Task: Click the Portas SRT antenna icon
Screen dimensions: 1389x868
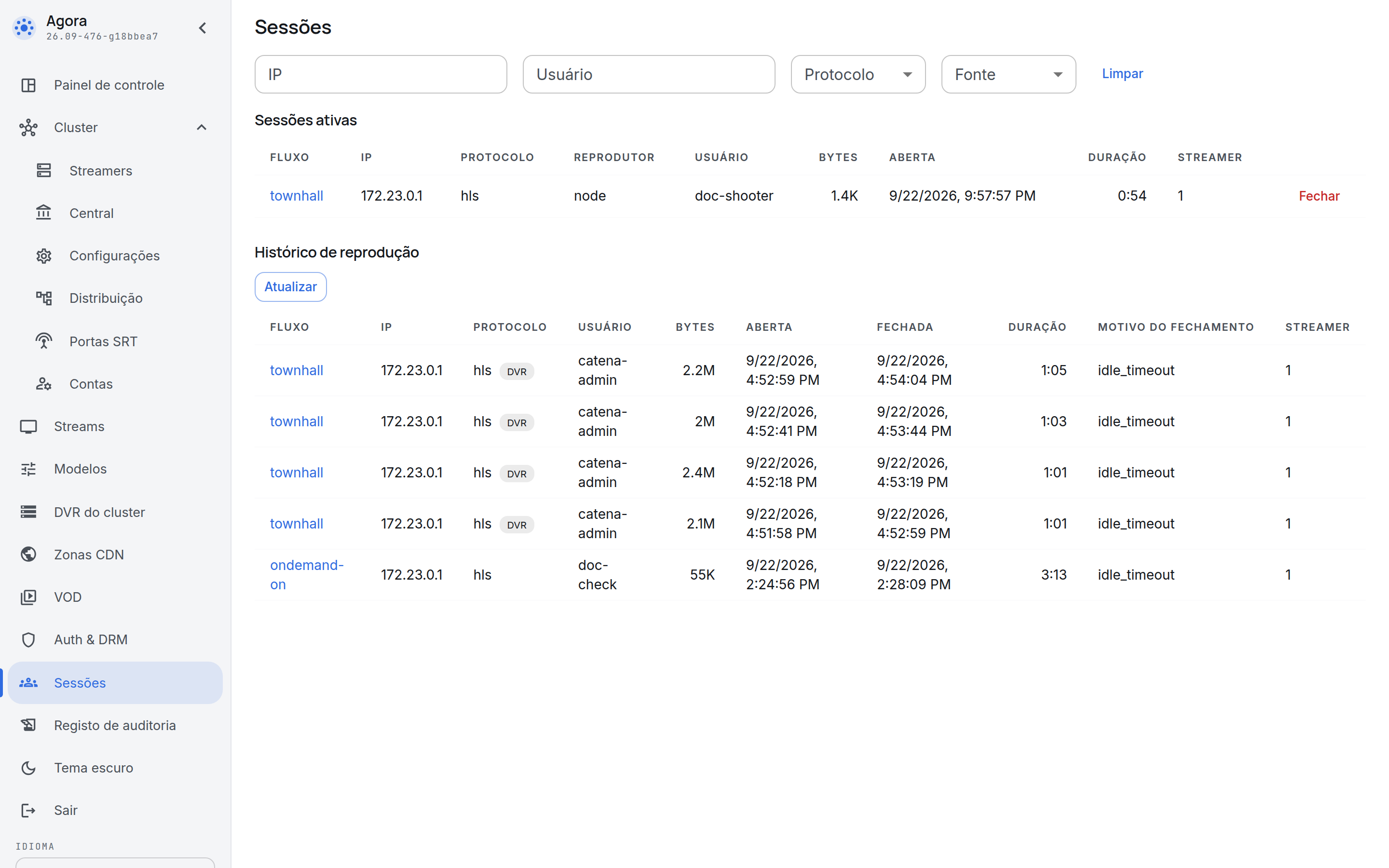Action: tap(43, 341)
